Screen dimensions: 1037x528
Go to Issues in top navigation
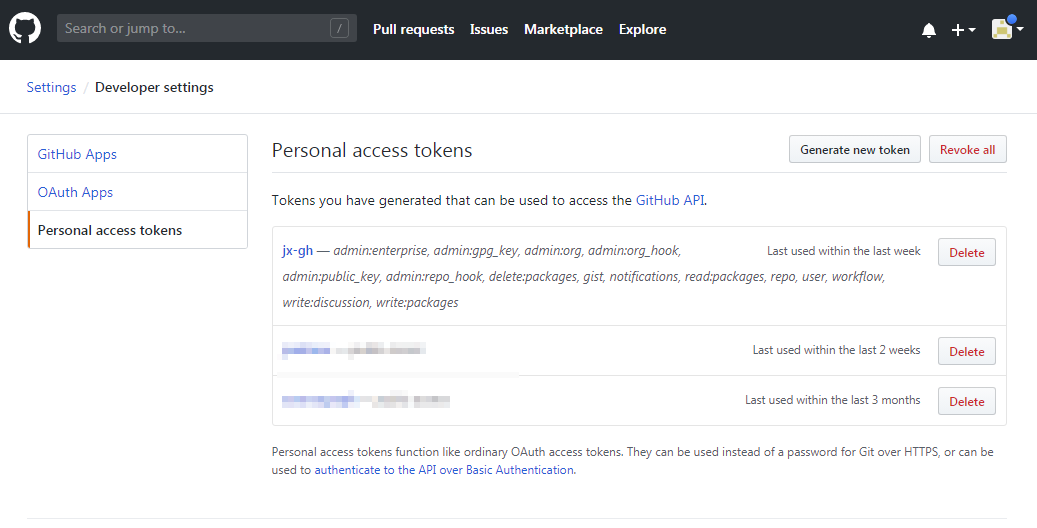489,29
